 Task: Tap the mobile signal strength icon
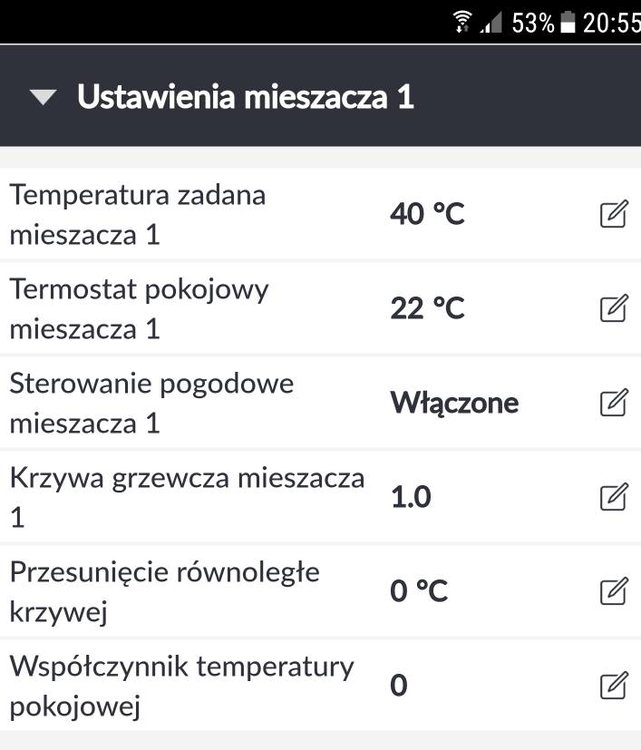[x=490, y=23]
